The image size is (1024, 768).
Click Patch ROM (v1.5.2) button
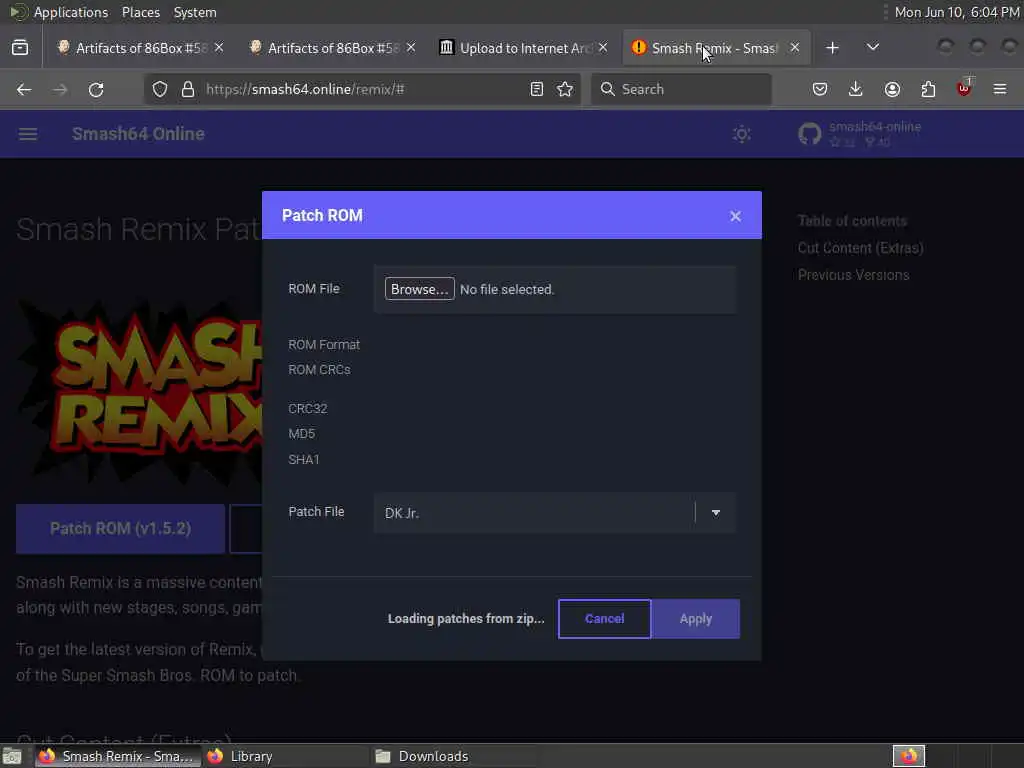(120, 529)
